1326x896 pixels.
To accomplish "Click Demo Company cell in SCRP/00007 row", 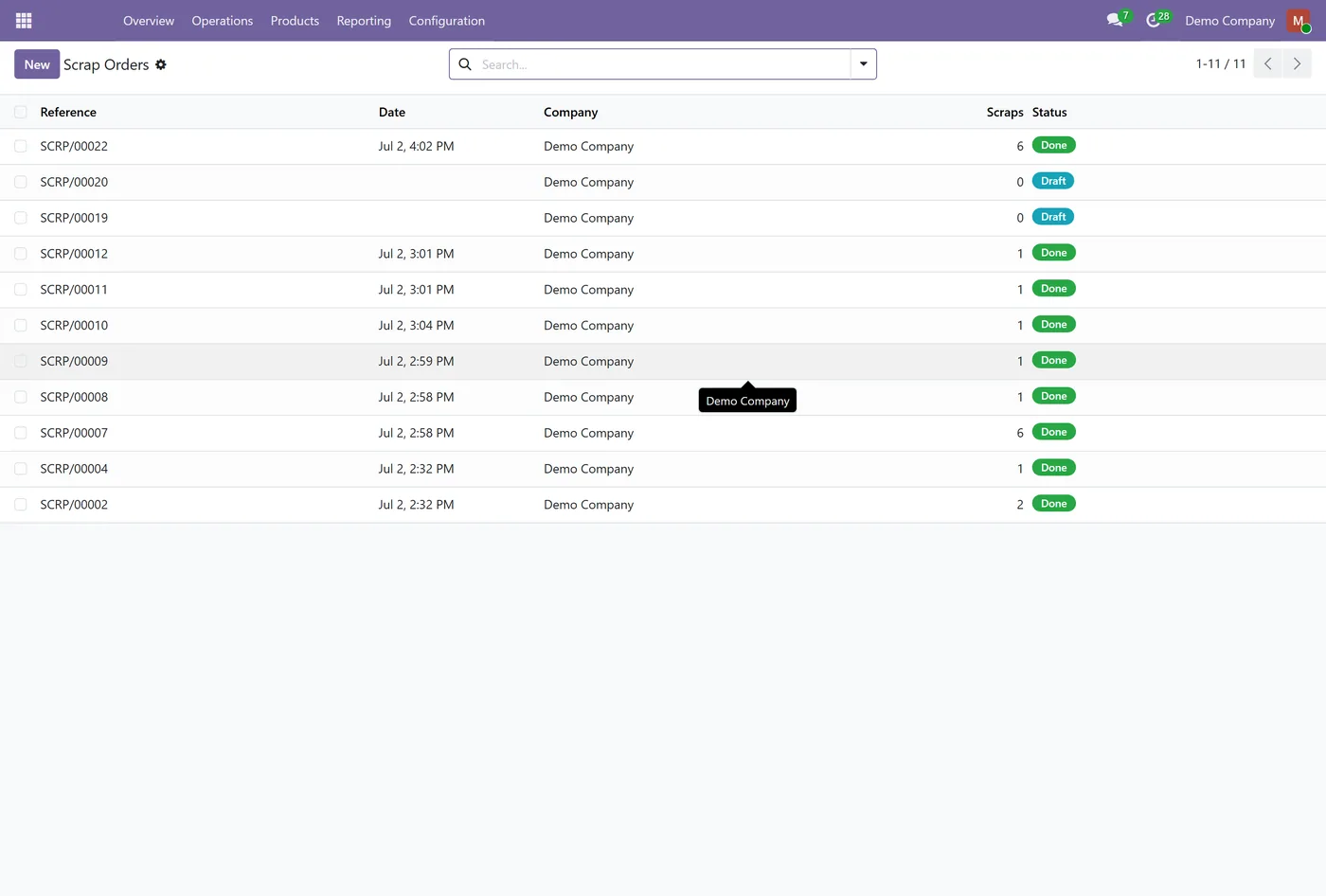I will [x=588, y=433].
